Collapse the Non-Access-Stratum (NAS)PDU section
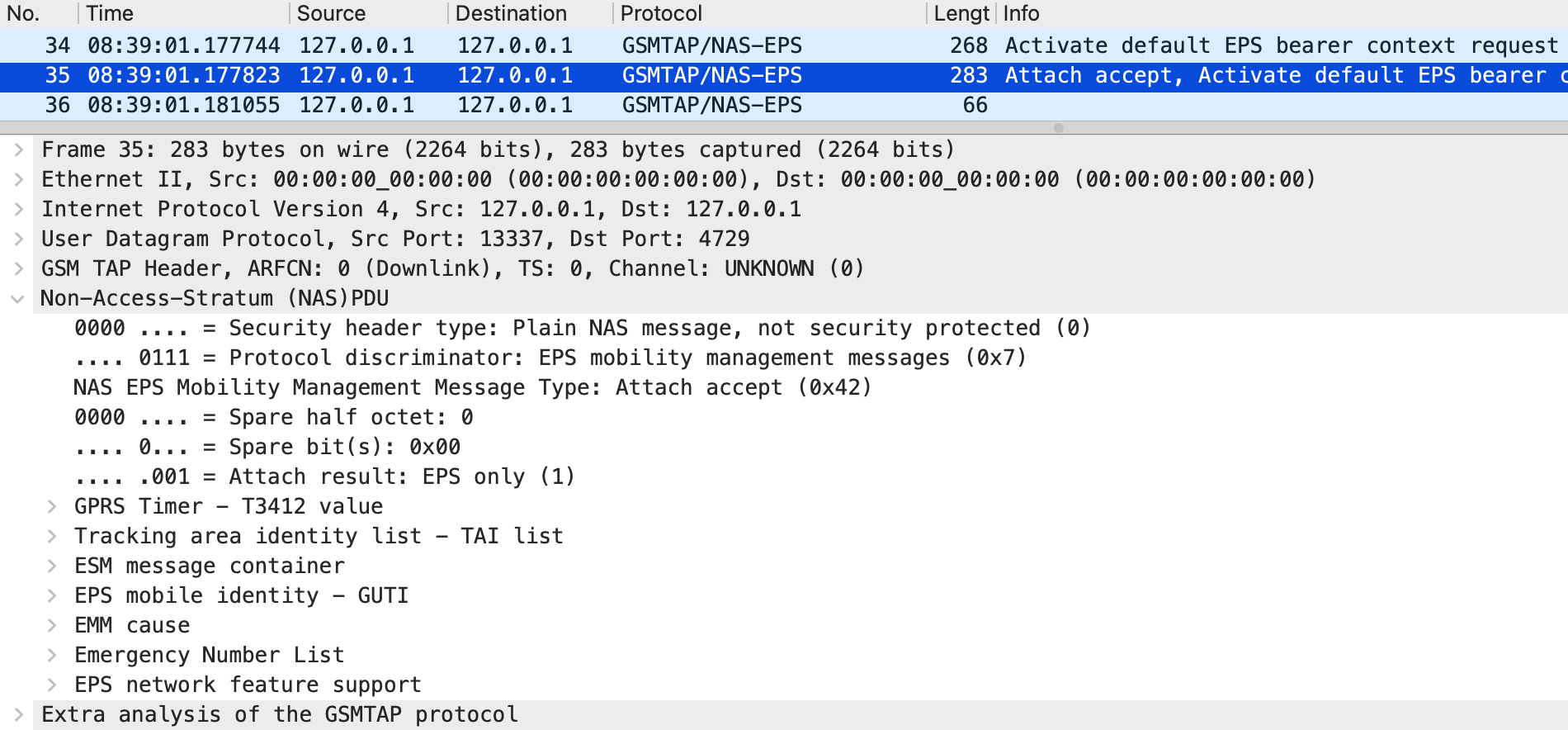The image size is (1568, 730). click(18, 298)
